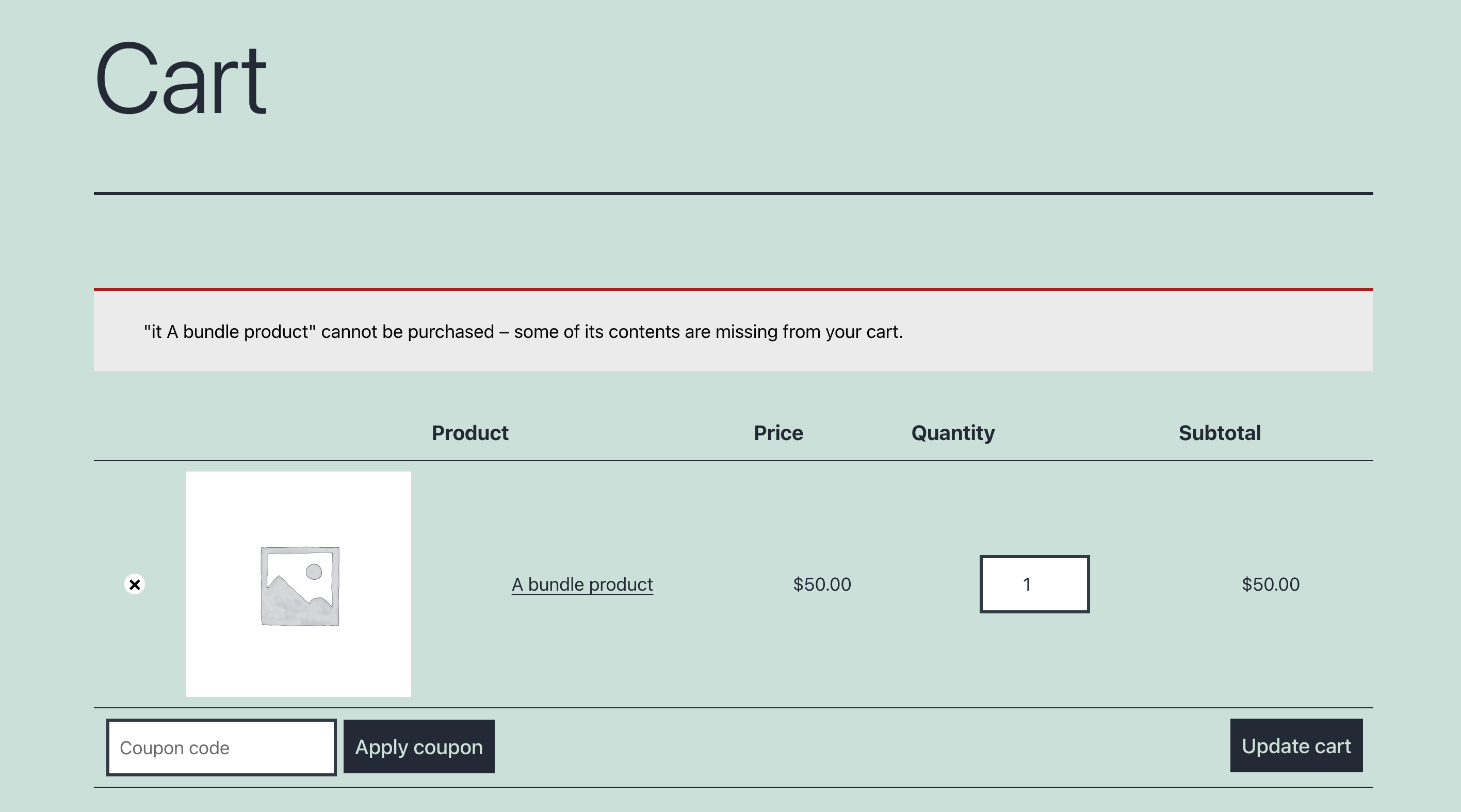
Task: Click the Quantity column header
Action: [x=953, y=433]
